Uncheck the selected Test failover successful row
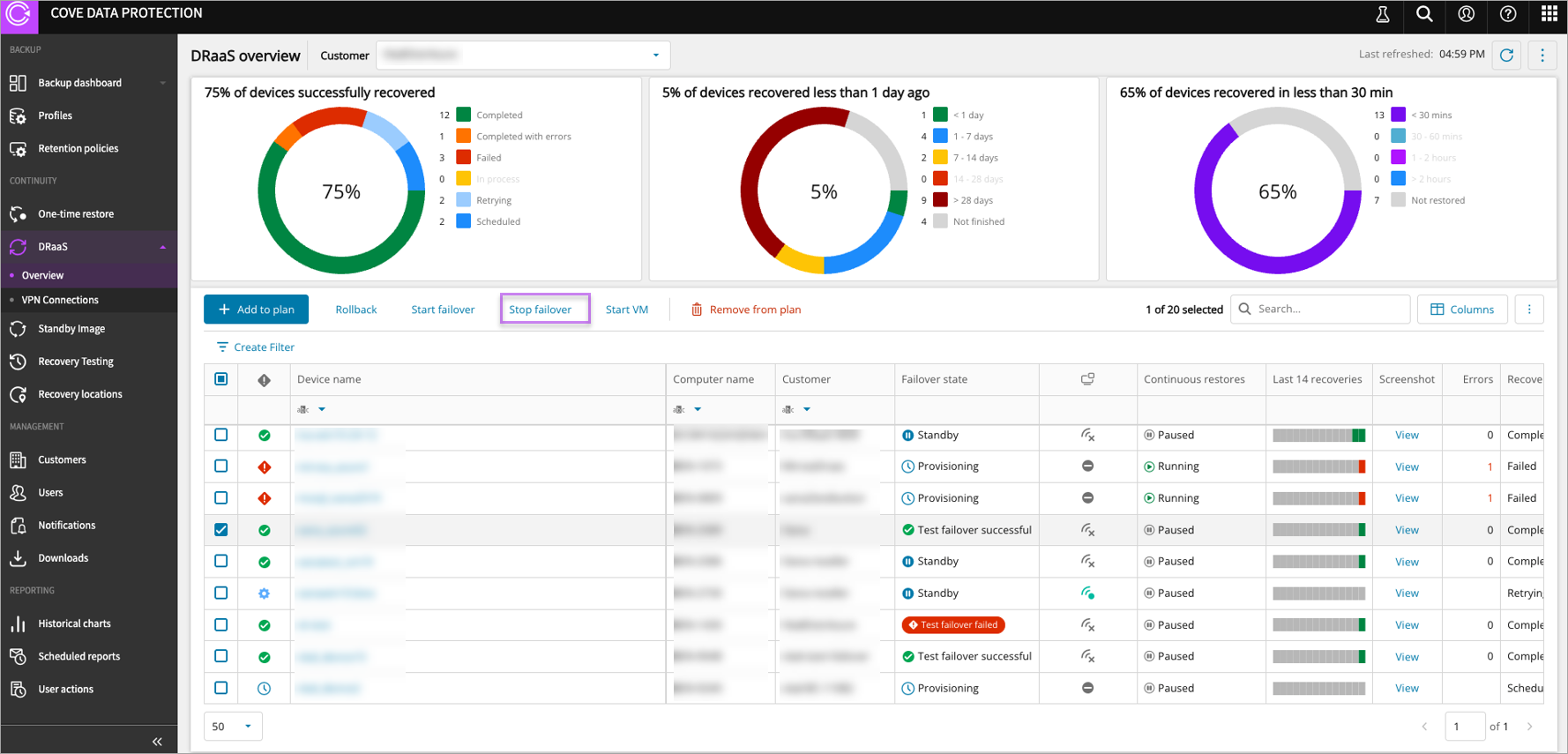Screen dimensions: 1568x754 click(221, 530)
